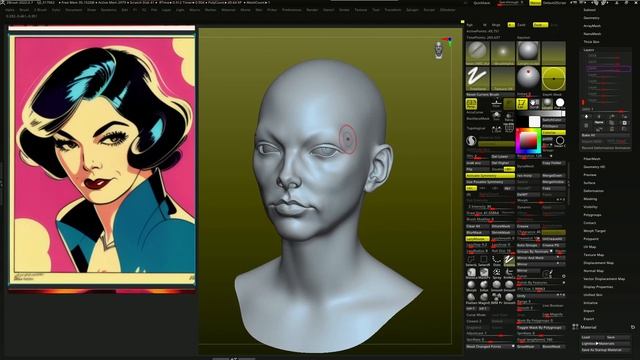Click the pop-art reference image
This screenshot has height=360, width=640.
[x=102, y=158]
